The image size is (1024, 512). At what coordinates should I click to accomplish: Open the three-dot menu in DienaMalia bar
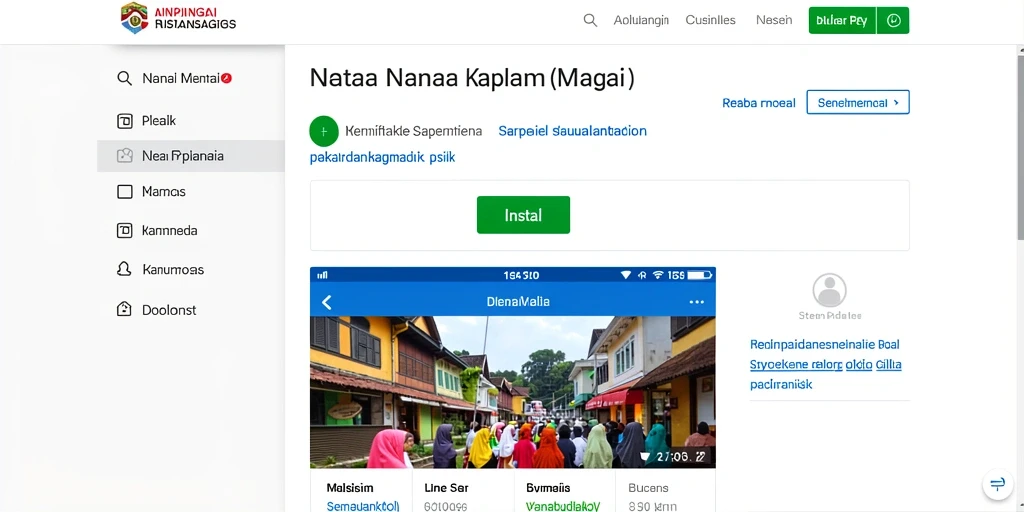697,302
